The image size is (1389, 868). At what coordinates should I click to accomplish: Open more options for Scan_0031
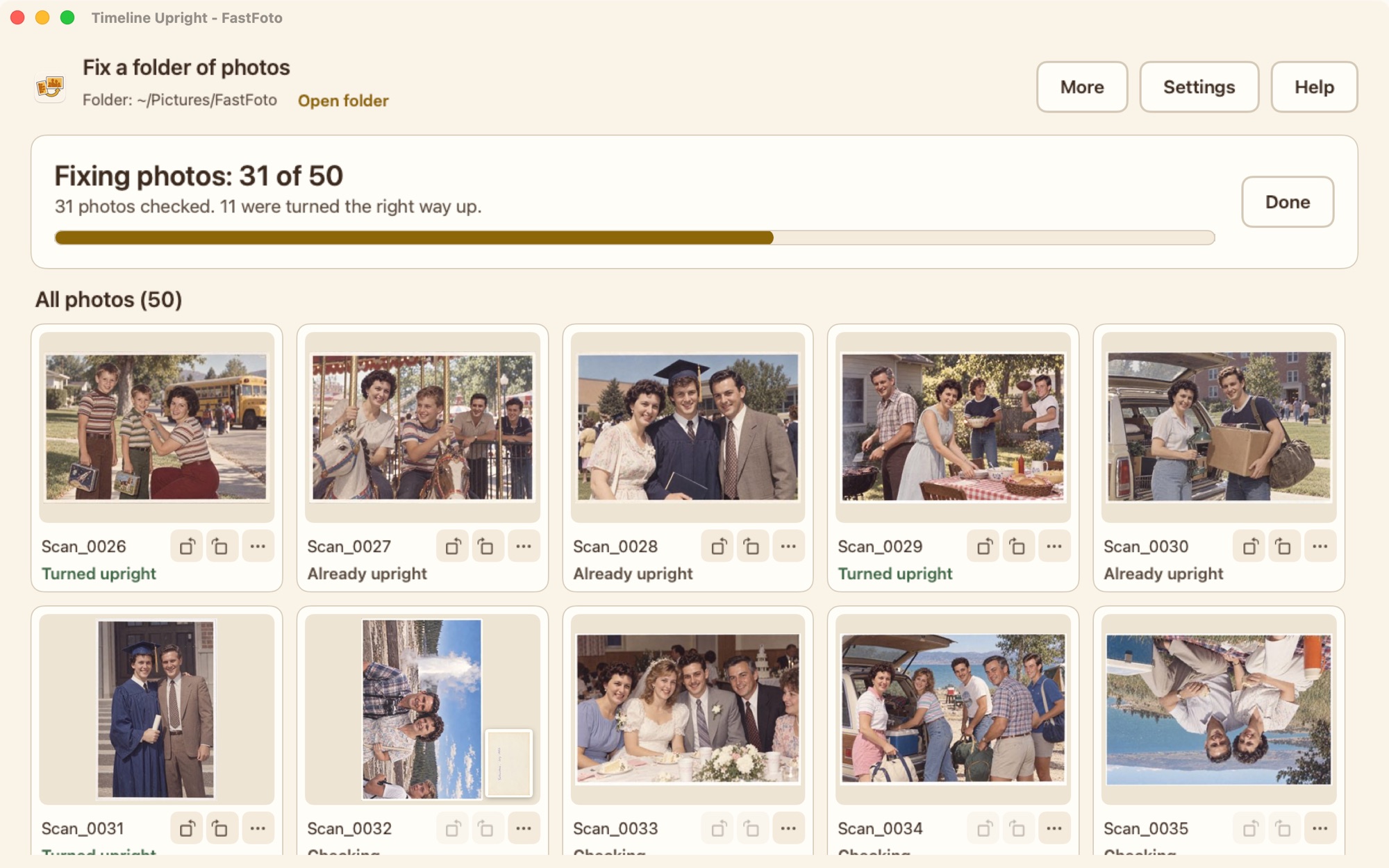point(258,828)
